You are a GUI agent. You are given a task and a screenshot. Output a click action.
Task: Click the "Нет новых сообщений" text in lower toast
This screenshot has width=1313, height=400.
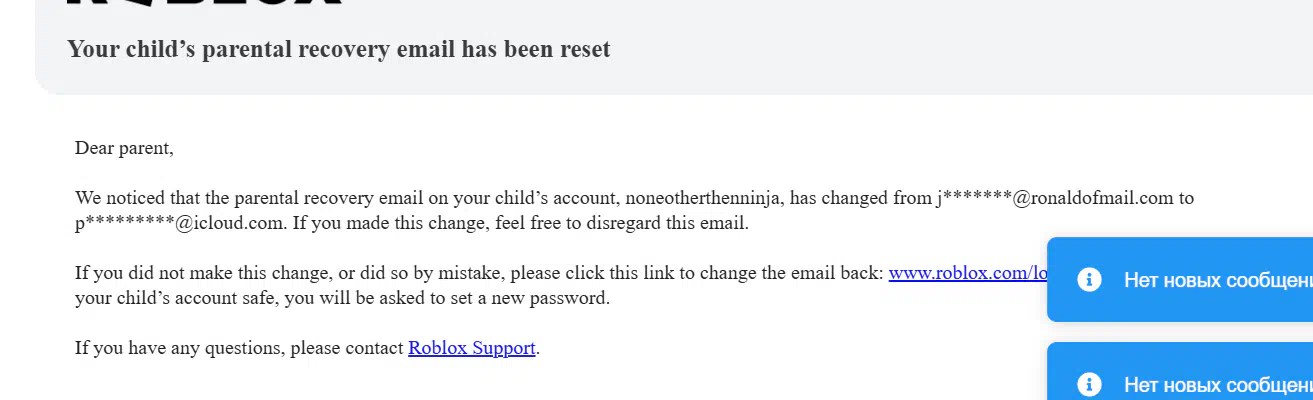[x=1218, y=384]
